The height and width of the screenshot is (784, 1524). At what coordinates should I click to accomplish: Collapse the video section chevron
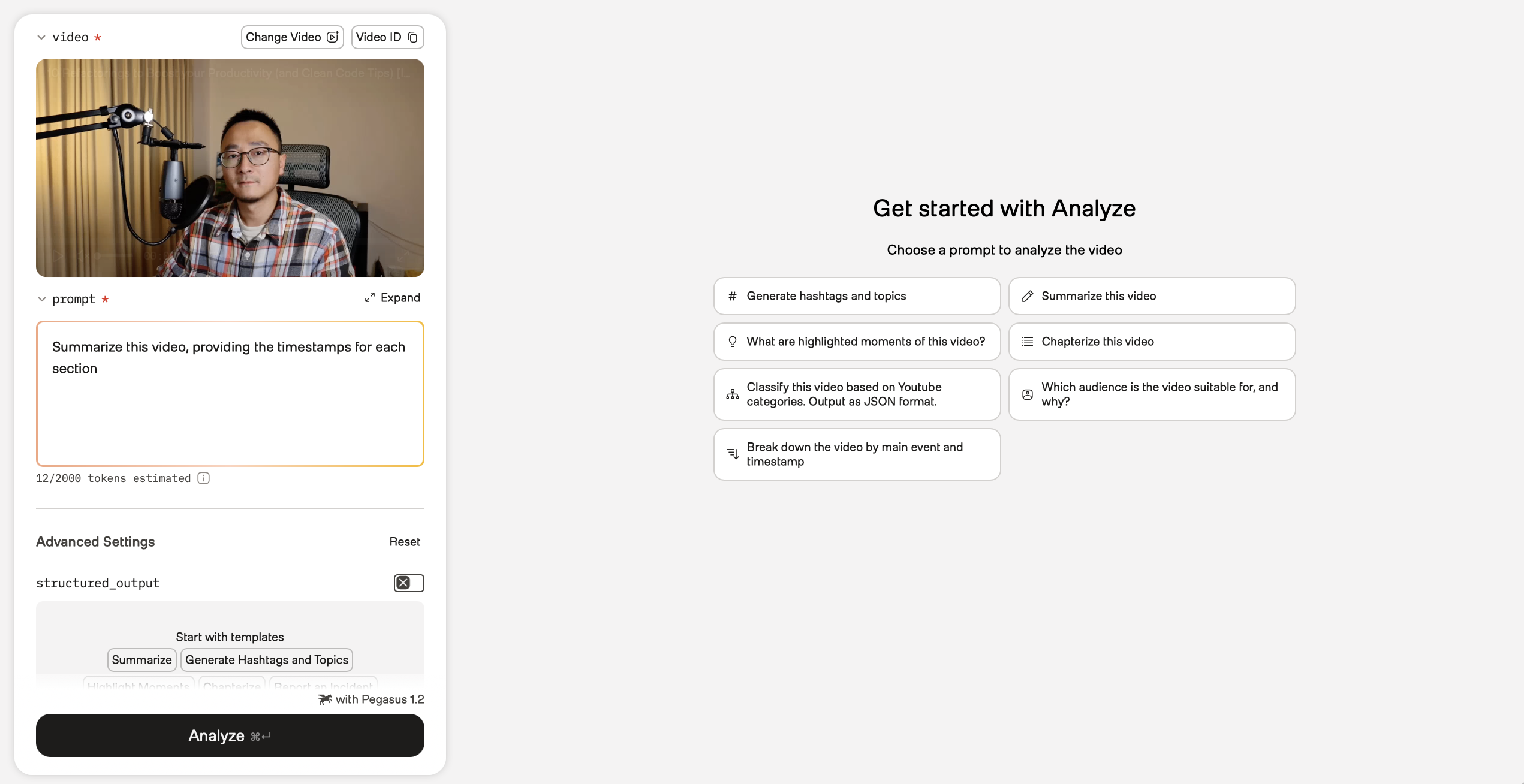point(41,37)
